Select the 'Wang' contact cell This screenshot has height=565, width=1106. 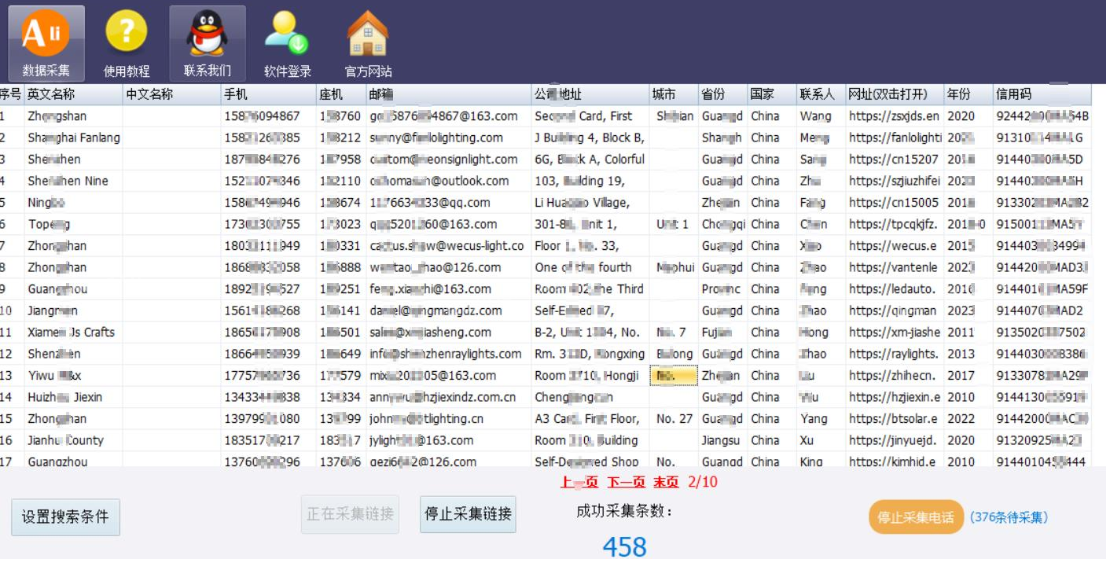(821, 116)
